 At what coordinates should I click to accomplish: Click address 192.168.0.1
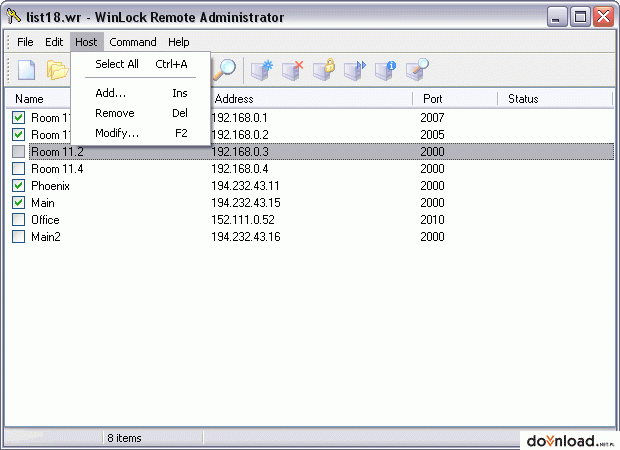[239, 118]
